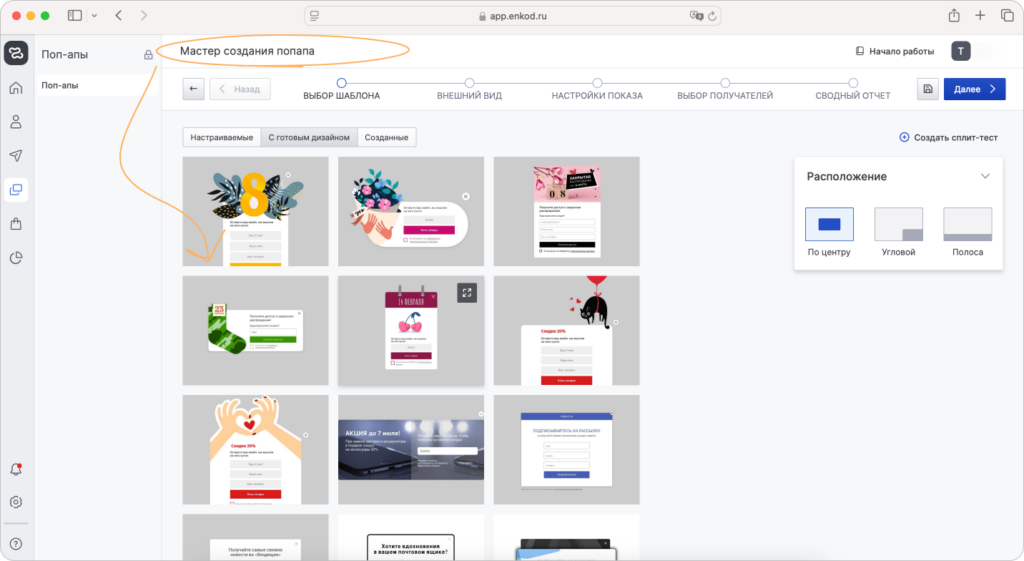Viewport: 1024px width, 561px height.
Task: Select the February 14 calendar template
Action: pos(411,330)
